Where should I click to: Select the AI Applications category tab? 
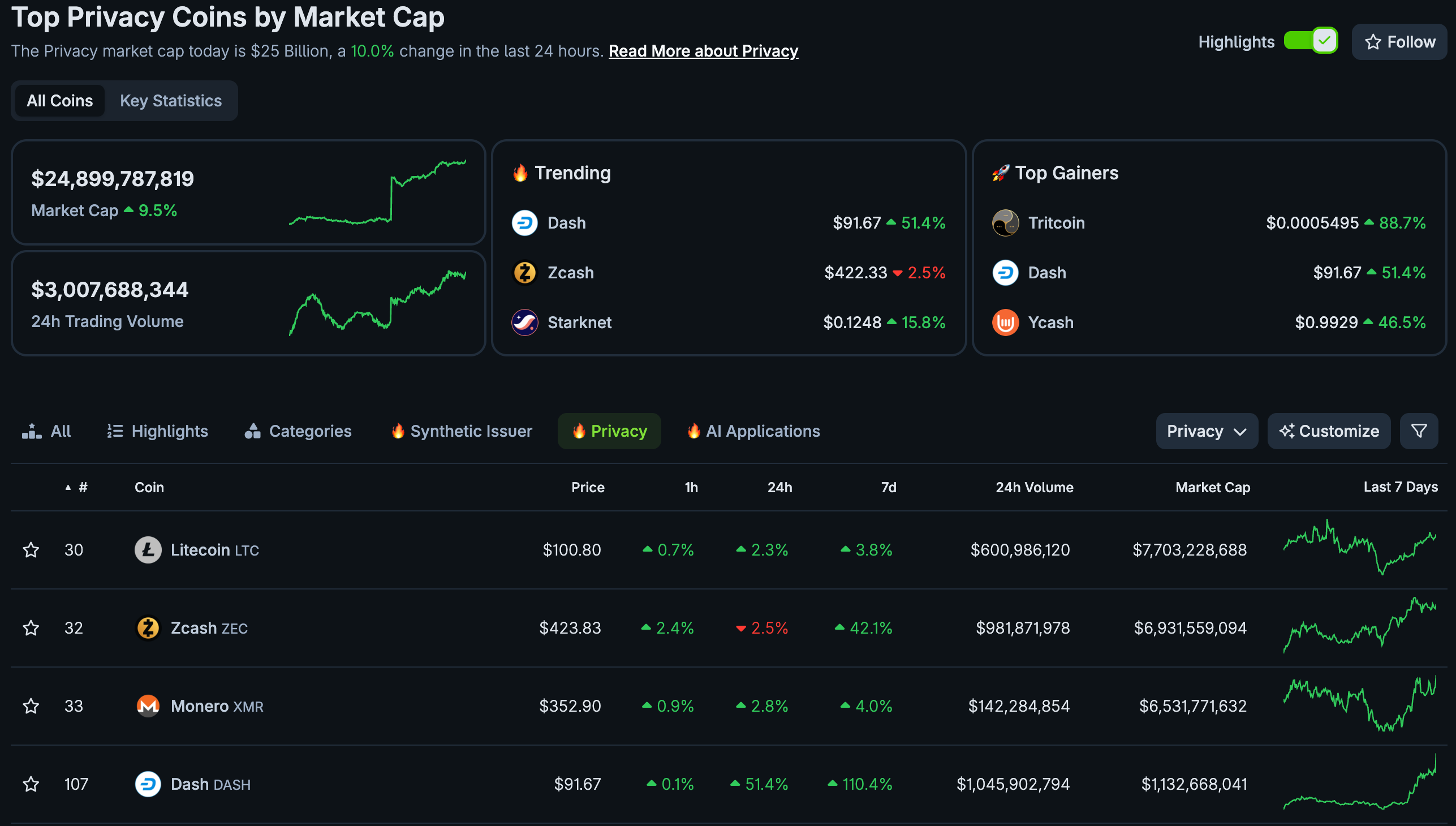753,431
